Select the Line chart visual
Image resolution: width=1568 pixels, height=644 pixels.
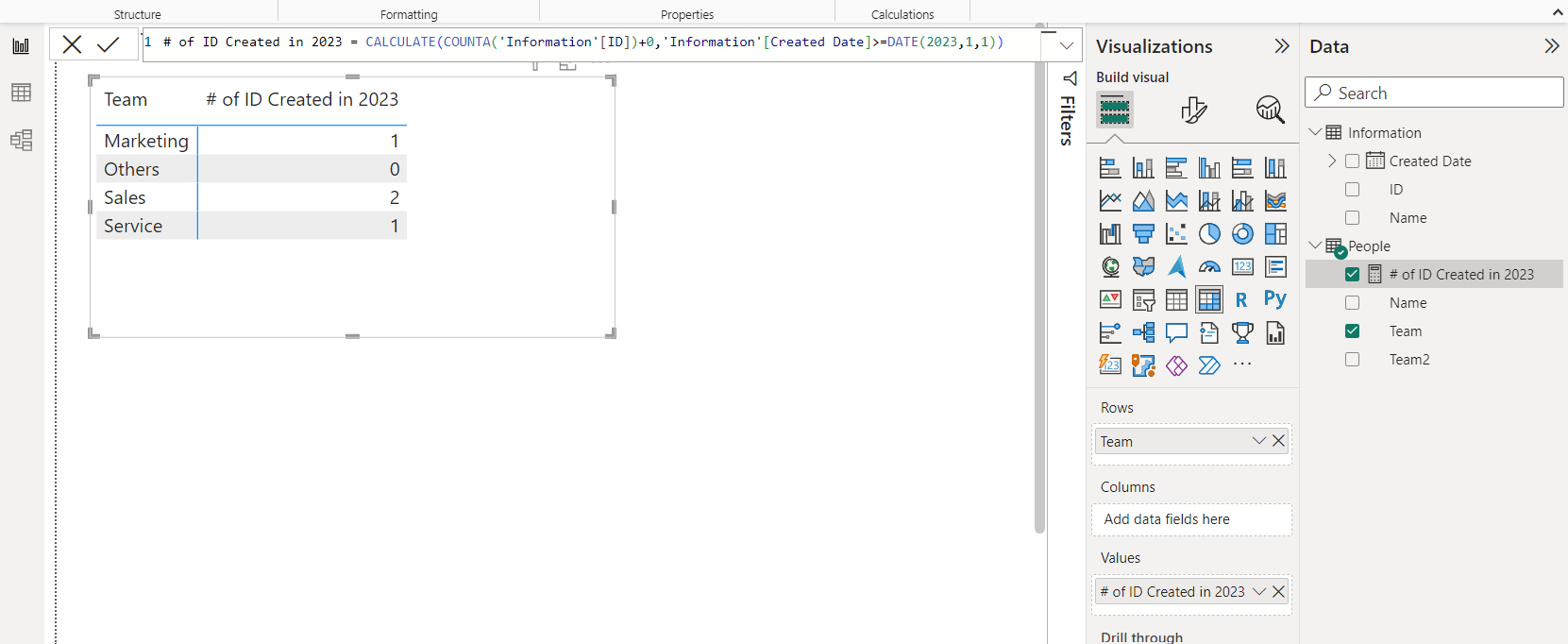[1110, 201]
